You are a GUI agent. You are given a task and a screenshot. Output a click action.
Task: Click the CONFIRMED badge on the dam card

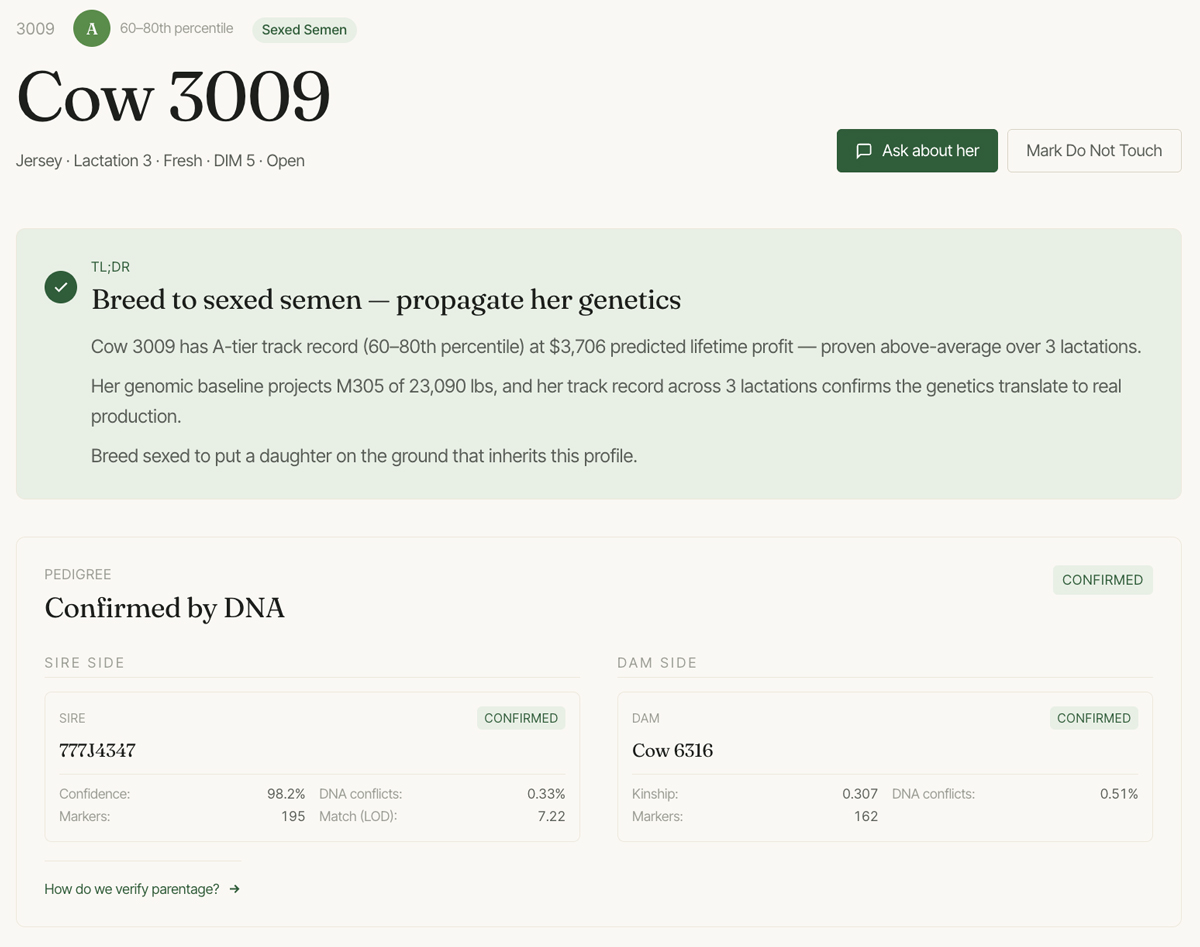[x=1094, y=718]
